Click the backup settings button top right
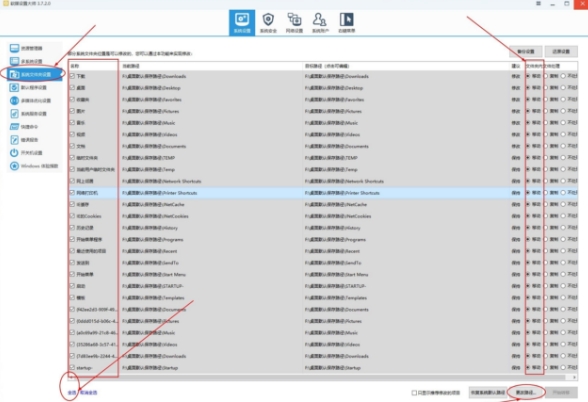 pyautogui.click(x=526, y=51)
